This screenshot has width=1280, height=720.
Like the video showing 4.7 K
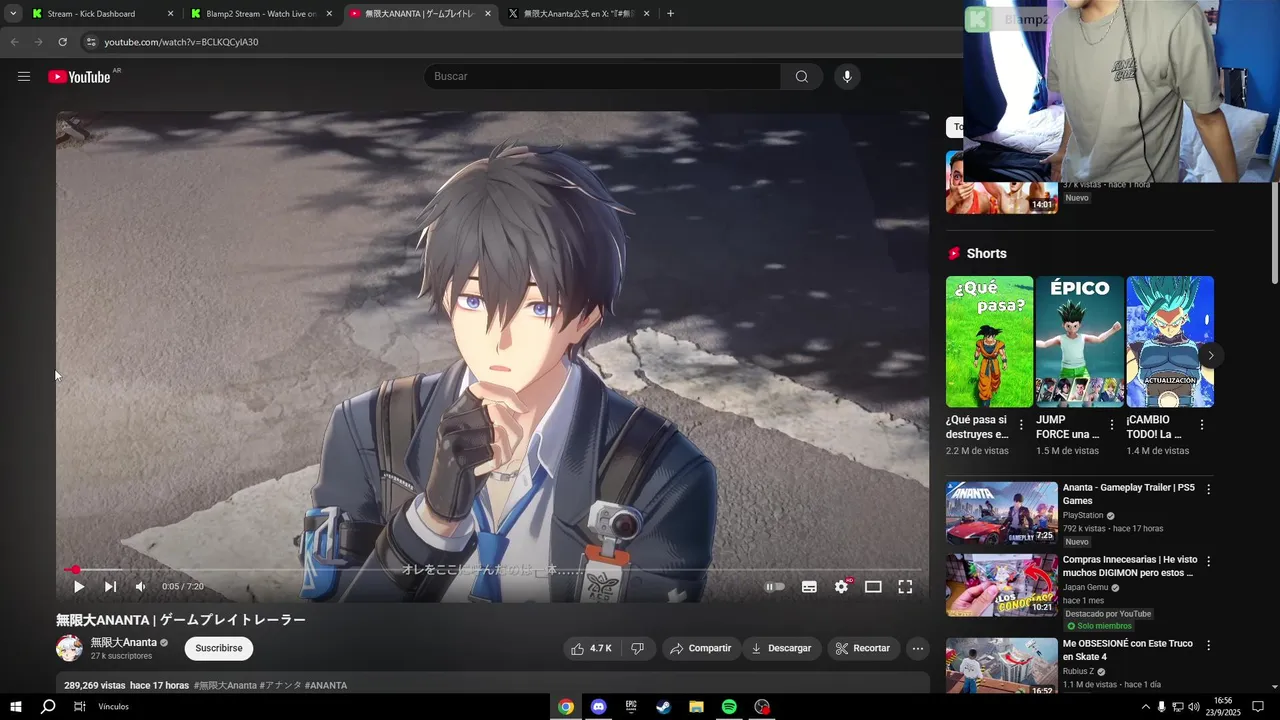pos(591,648)
